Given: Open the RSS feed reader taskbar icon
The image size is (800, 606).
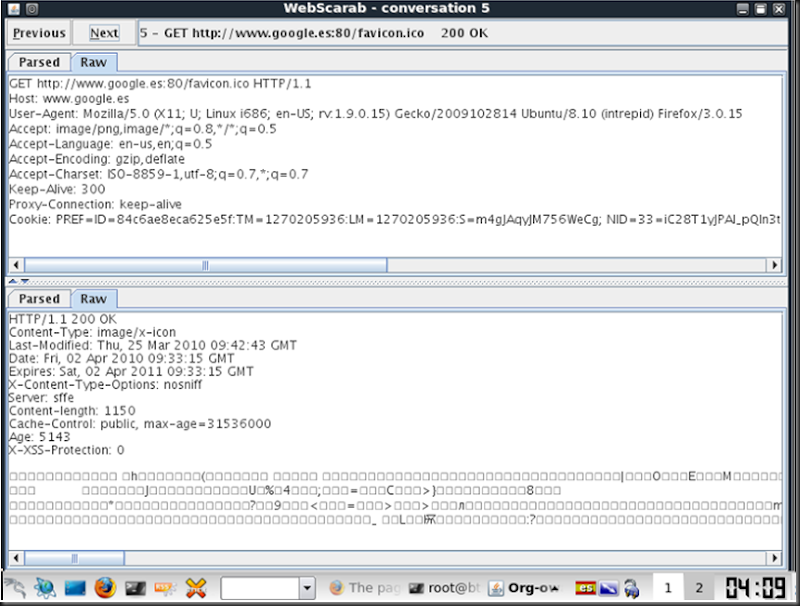Looking at the screenshot, I should [x=165, y=589].
